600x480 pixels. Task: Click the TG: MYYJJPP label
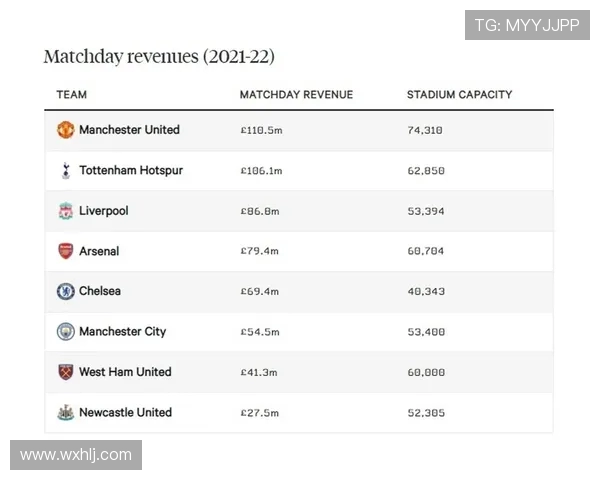[x=527, y=25]
